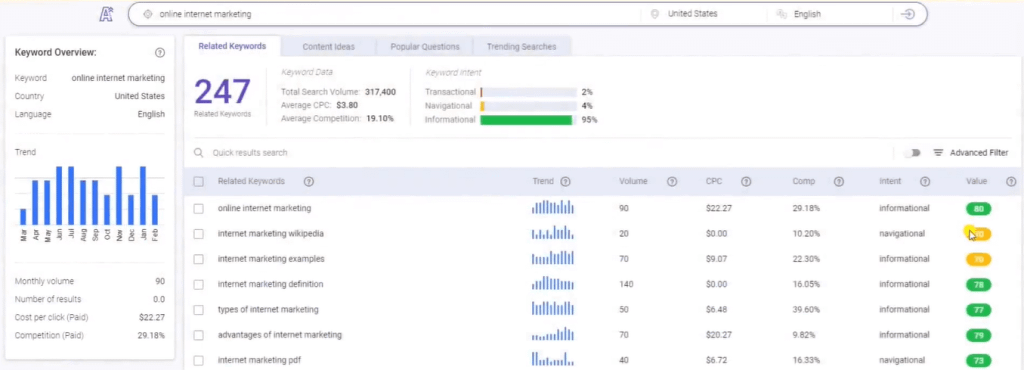Switch to the Content Ideas tab
This screenshot has width=1024, height=370.
click(328, 46)
